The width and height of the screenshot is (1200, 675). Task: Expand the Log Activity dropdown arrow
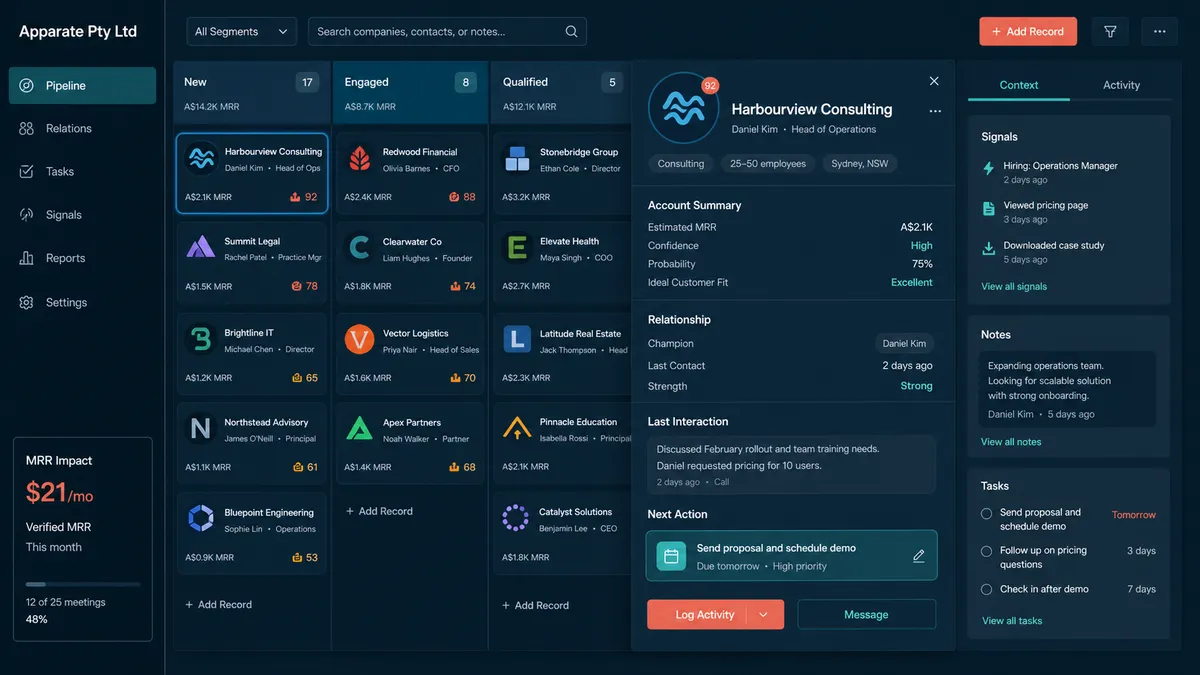[764, 615]
